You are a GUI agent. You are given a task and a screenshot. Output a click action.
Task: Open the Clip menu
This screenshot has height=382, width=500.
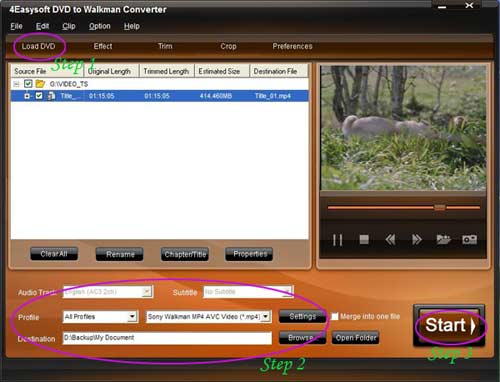point(69,26)
